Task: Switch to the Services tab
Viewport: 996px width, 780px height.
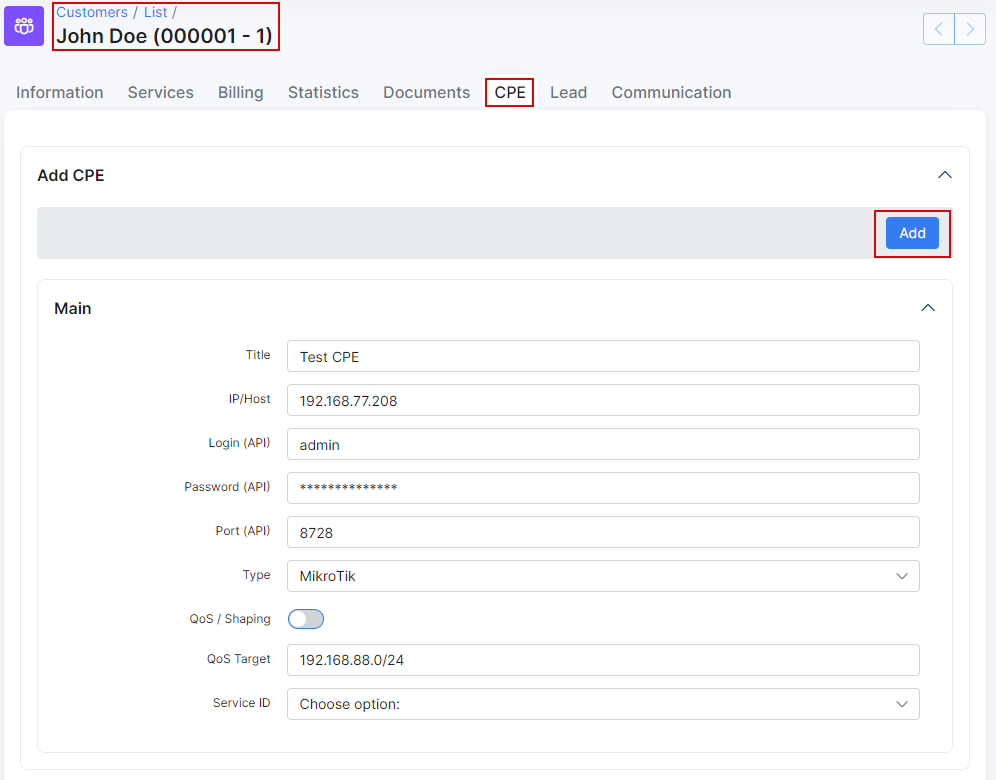Action: point(161,93)
